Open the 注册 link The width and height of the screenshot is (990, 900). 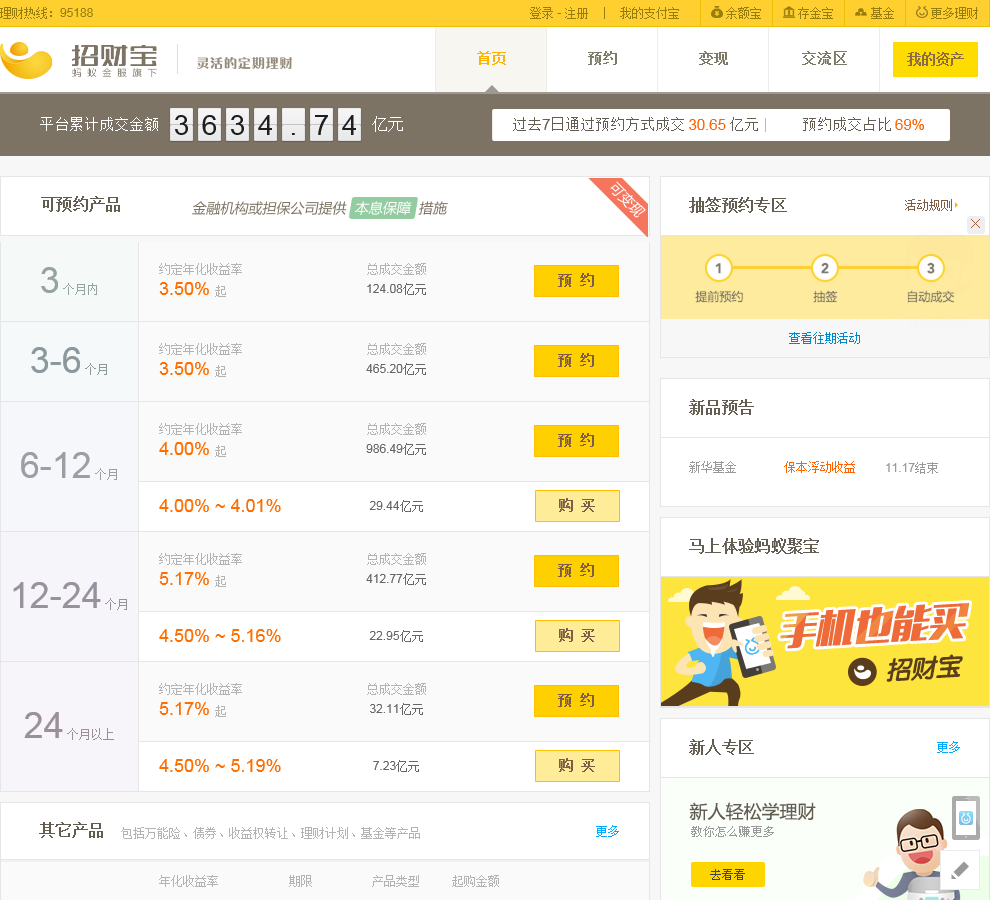click(576, 13)
